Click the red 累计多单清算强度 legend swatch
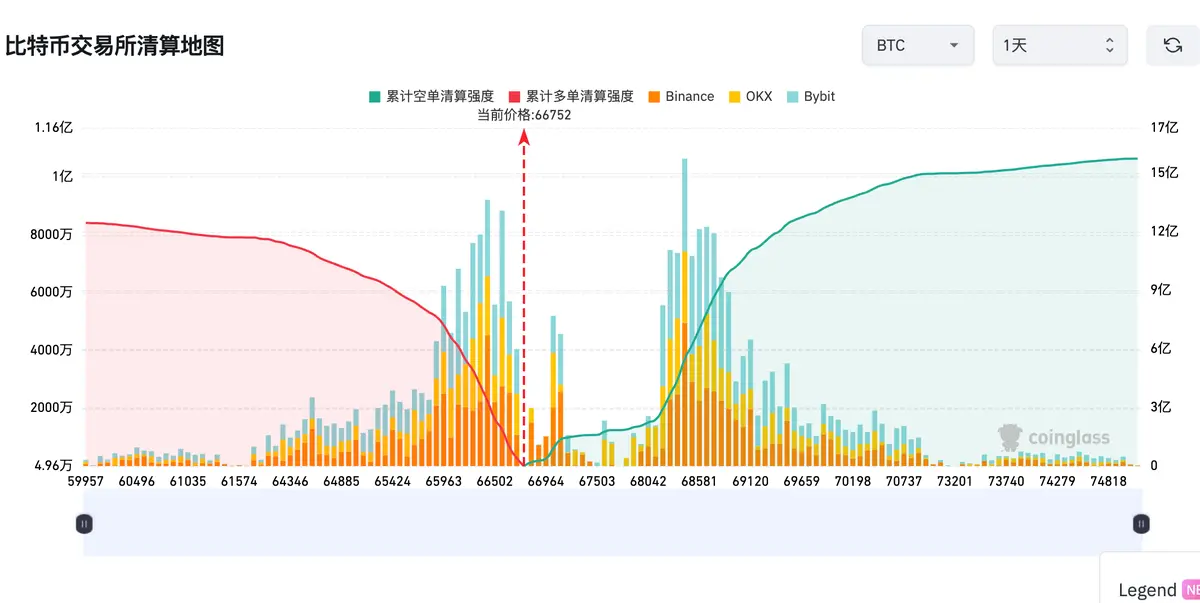The height and width of the screenshot is (603, 1200). (x=514, y=97)
